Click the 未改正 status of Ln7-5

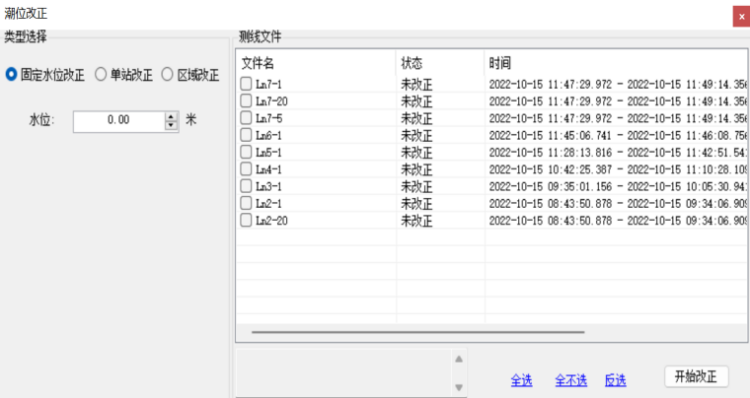click(417, 118)
